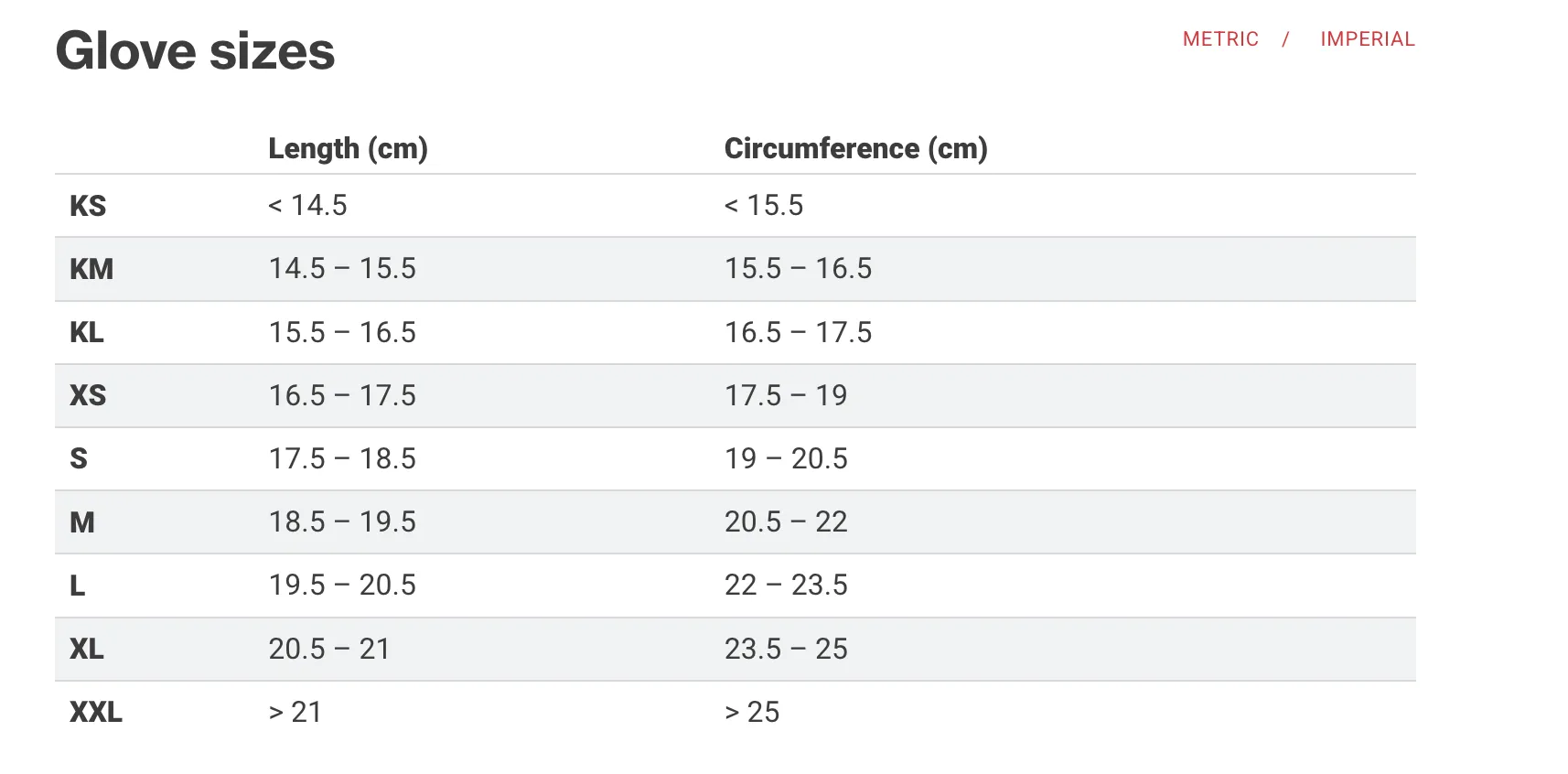This screenshot has height=774, width=1568.
Task: Select the Circumference (cm) column header
Action: pyautogui.click(x=856, y=148)
